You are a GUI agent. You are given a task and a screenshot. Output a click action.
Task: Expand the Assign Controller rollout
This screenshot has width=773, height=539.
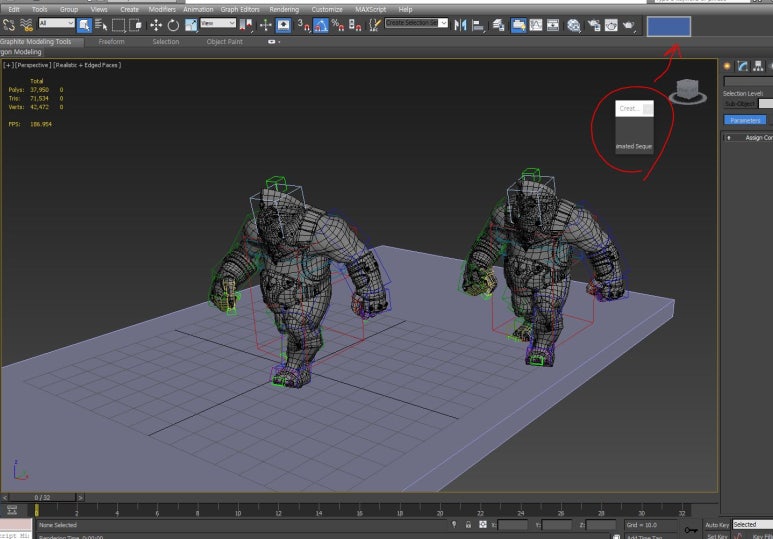[748, 138]
